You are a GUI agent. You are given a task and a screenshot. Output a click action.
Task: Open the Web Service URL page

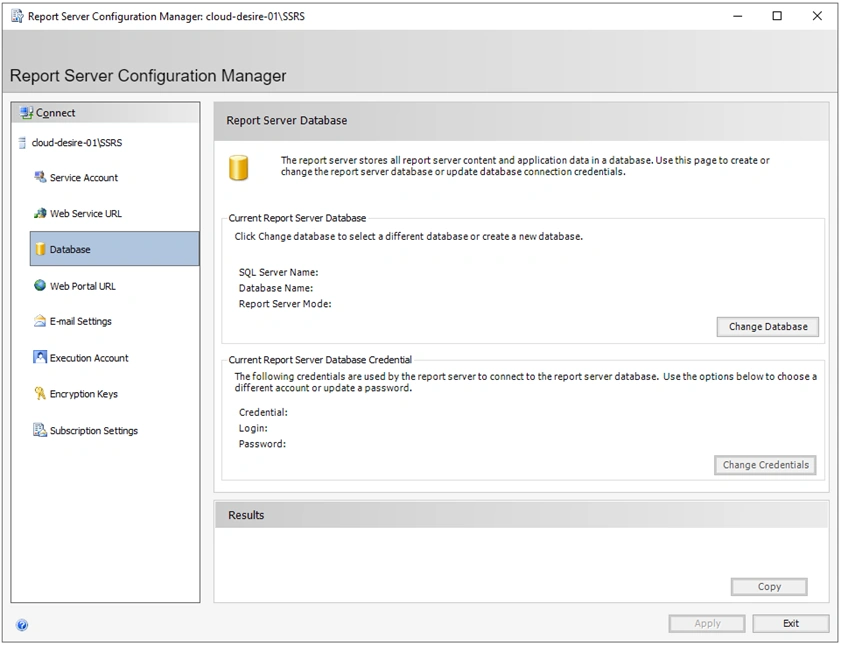86,214
